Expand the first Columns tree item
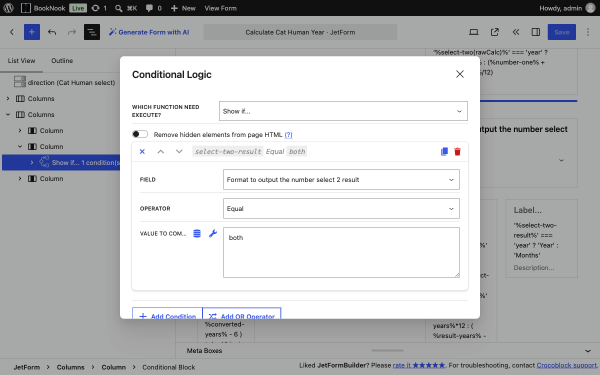The height and width of the screenshot is (375, 600). (x=8, y=98)
